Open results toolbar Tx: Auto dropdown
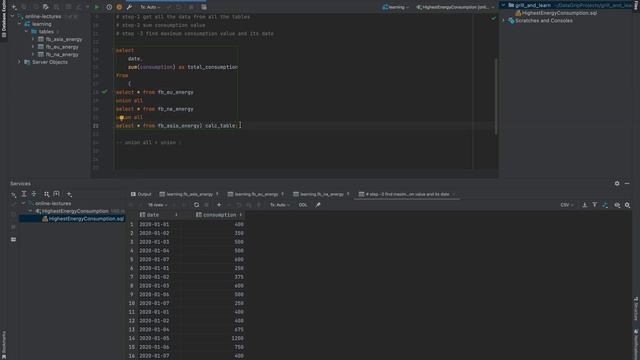The image size is (640, 360). [x=280, y=205]
